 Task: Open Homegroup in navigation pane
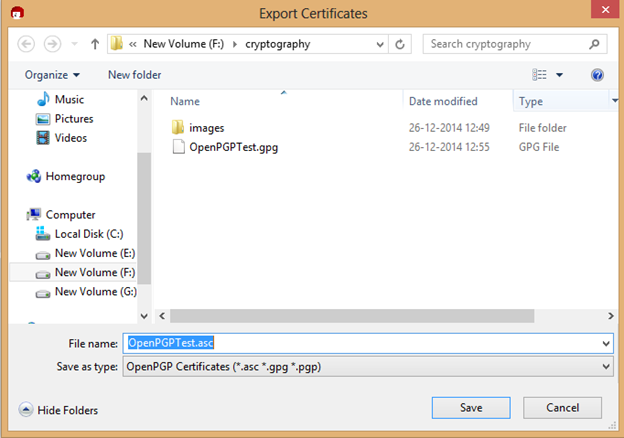(x=74, y=176)
